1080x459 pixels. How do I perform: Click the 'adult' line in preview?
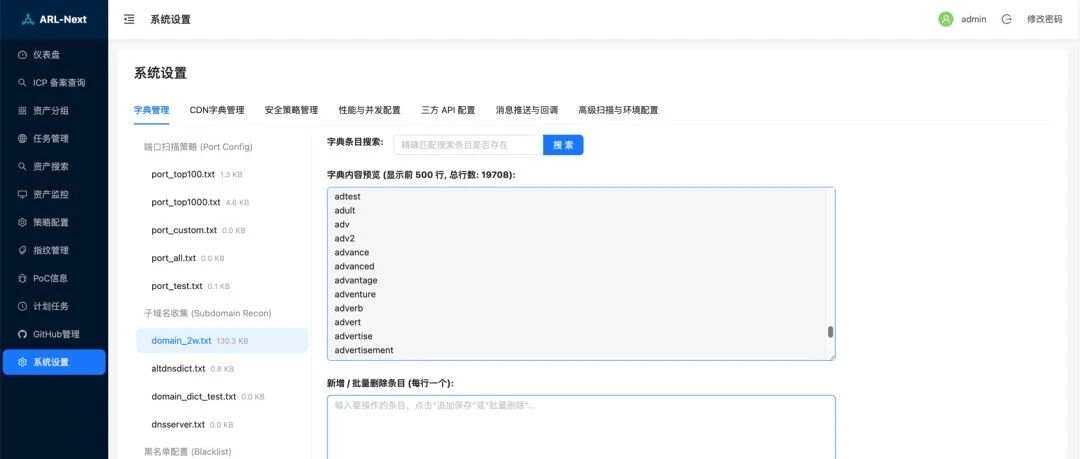[345, 210]
